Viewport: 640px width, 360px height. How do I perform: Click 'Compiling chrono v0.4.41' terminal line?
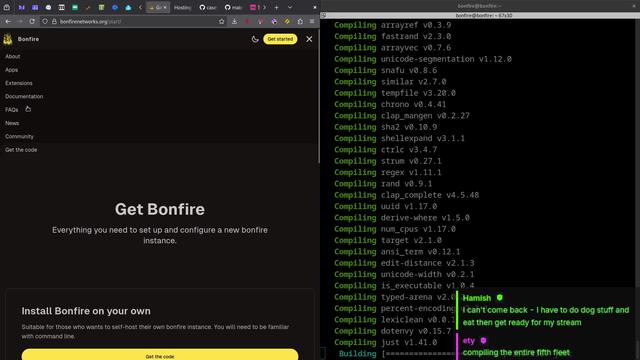pyautogui.click(x=390, y=104)
